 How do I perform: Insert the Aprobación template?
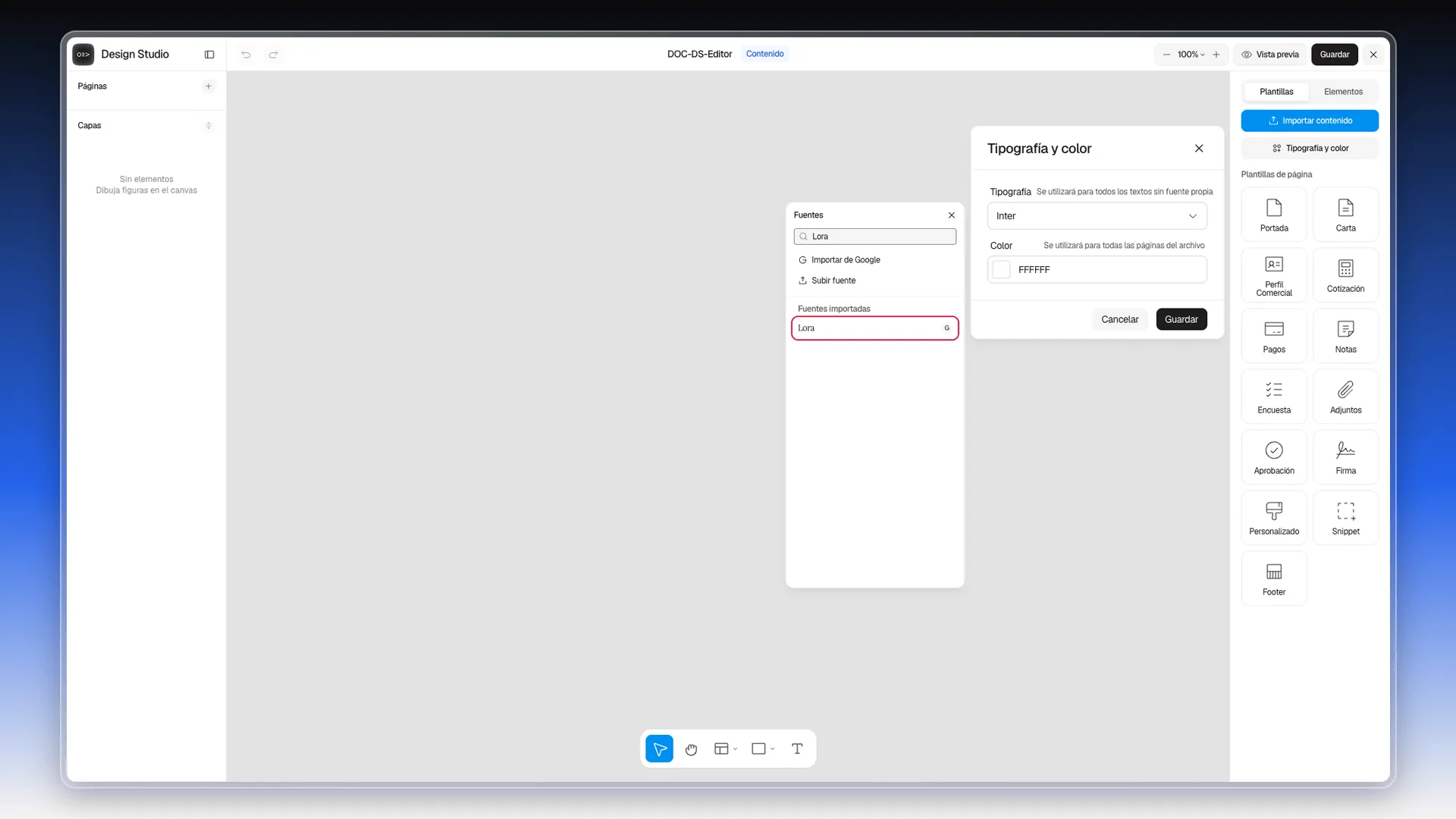(x=1274, y=457)
